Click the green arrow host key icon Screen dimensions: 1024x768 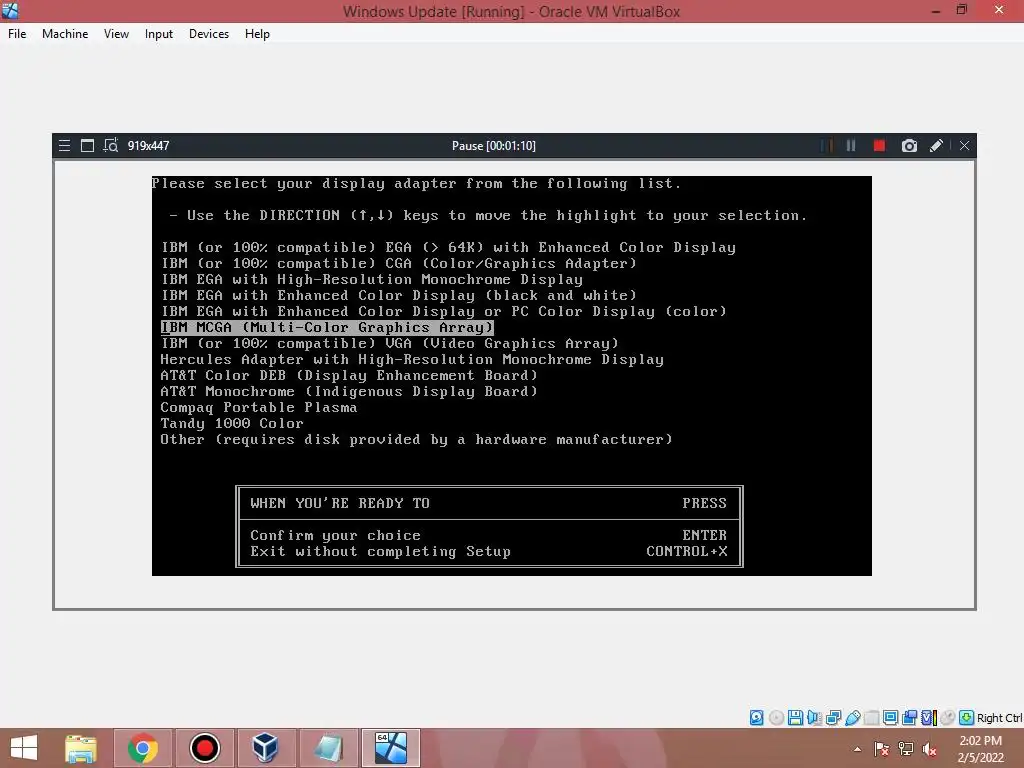[x=967, y=718]
